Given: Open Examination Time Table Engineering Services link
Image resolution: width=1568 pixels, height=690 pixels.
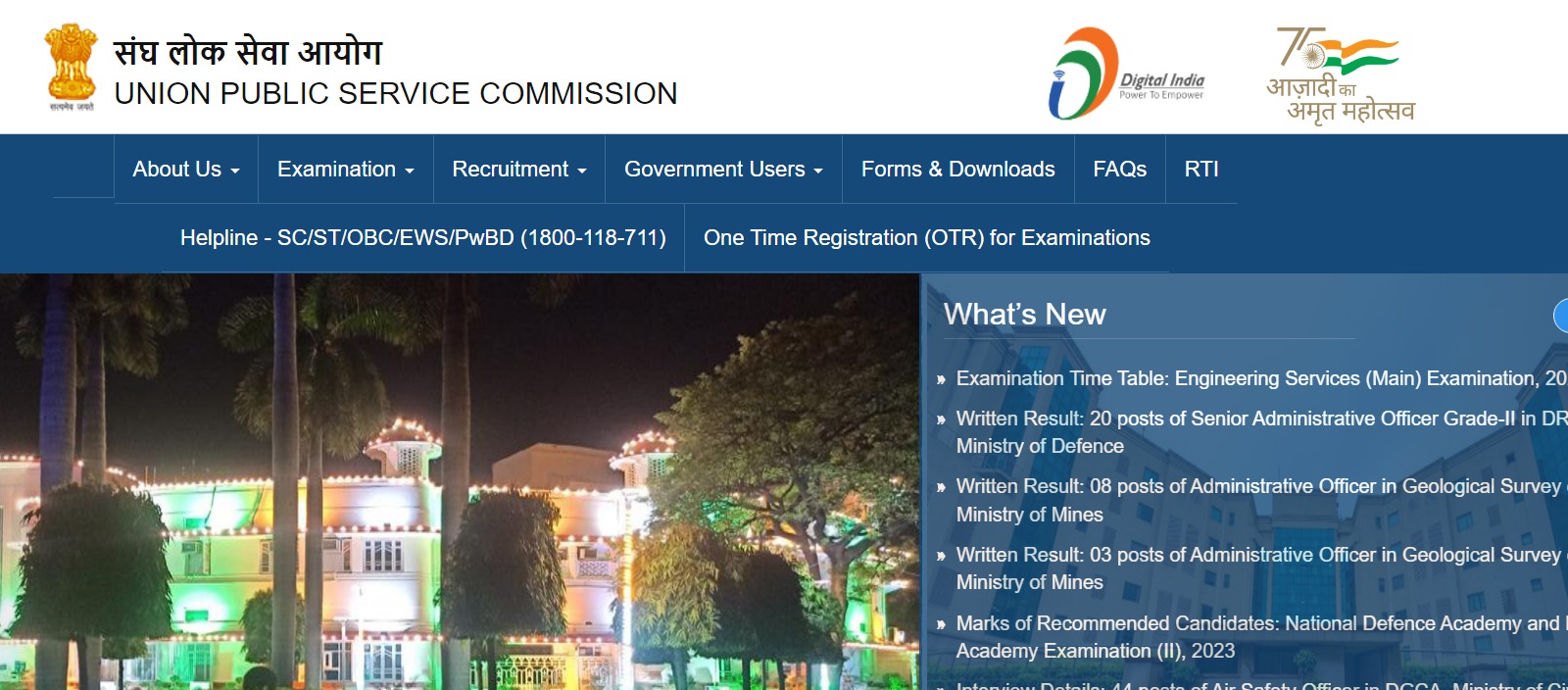Looking at the screenshot, I should click(x=1261, y=378).
